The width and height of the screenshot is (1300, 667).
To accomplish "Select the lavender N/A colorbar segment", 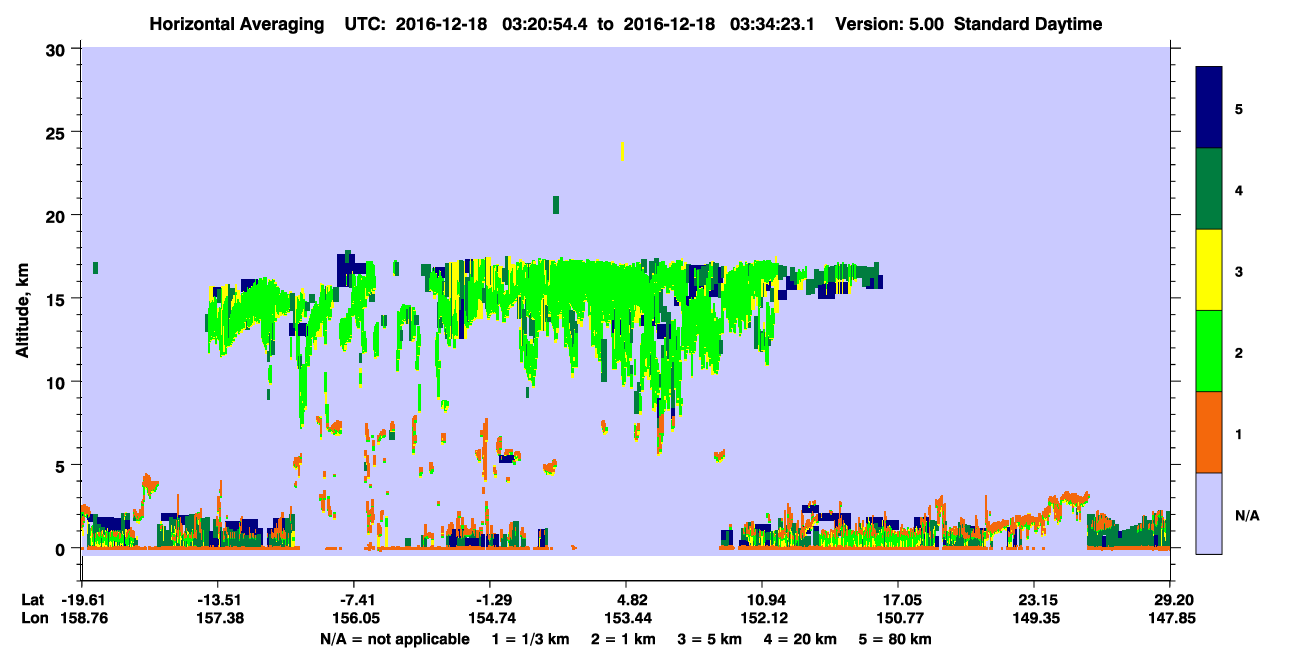I will (x=1209, y=513).
